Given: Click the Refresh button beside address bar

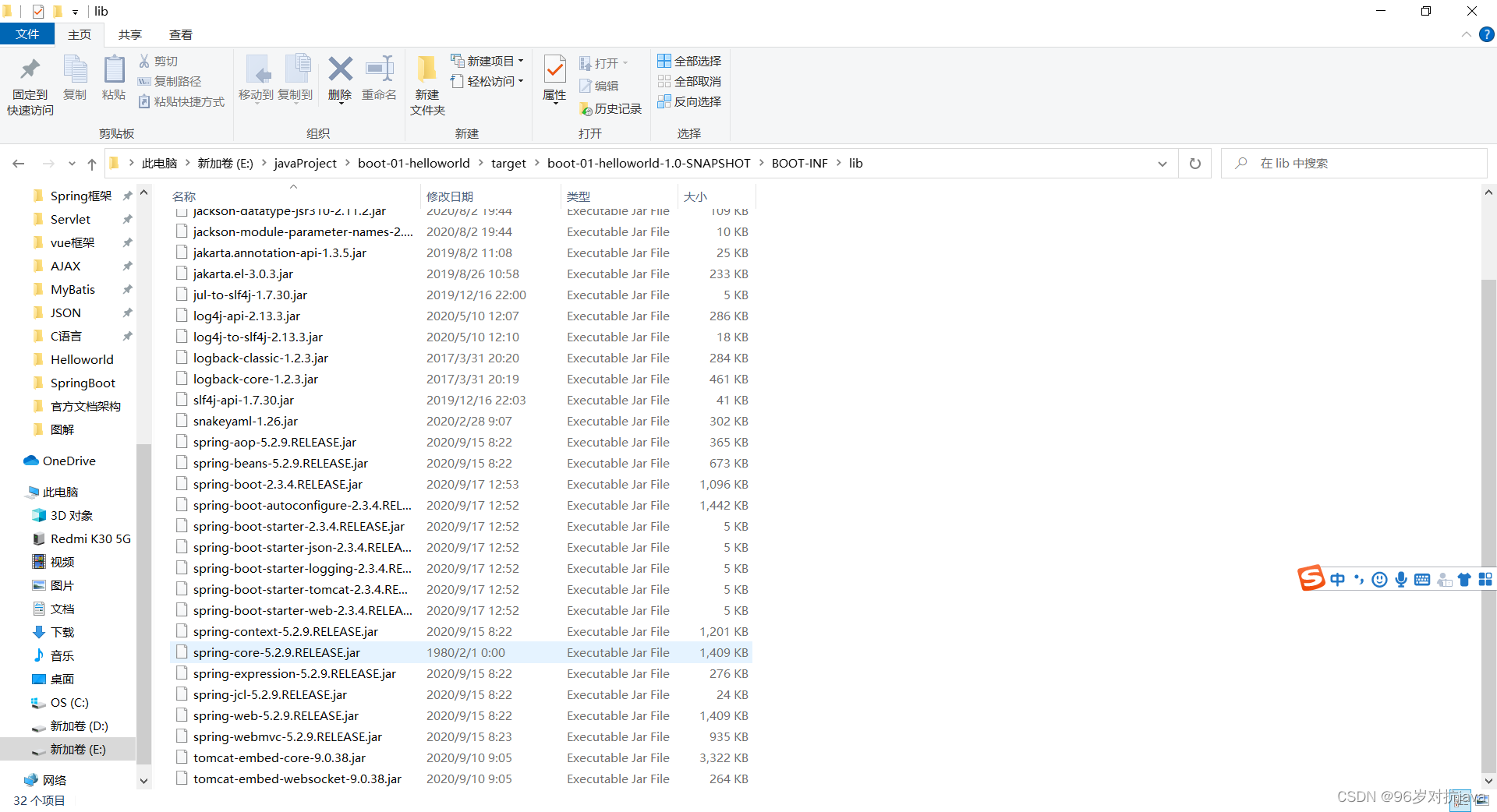Looking at the screenshot, I should tap(1194, 164).
